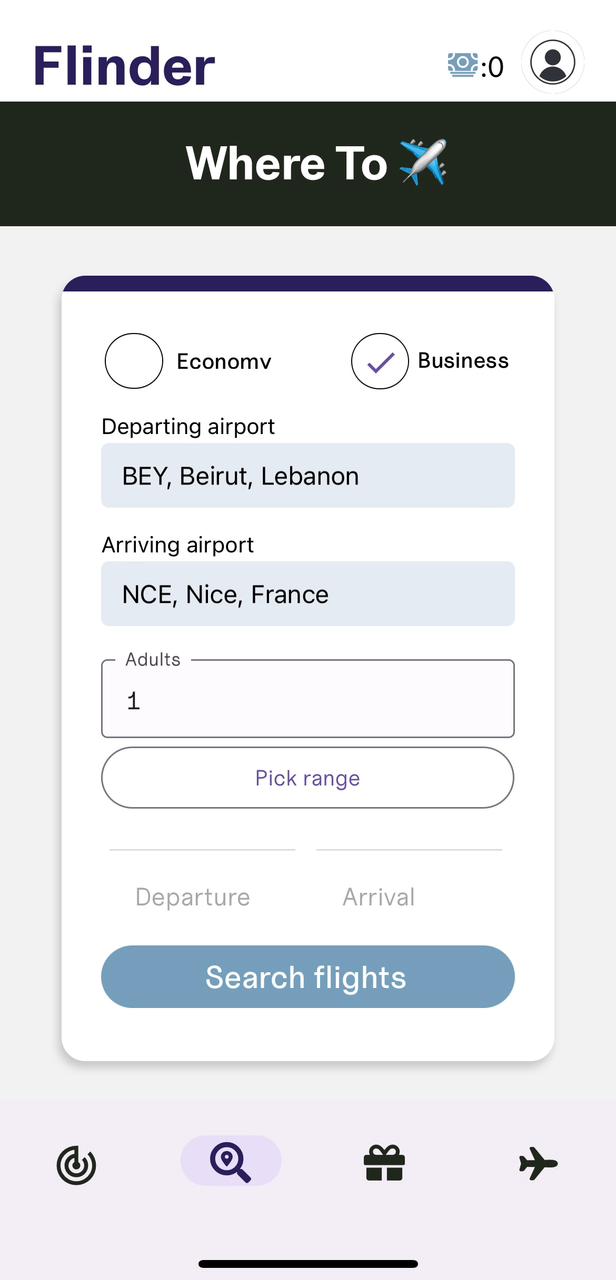Screen dimensions: 616x1280
Task: Focus the Adults number input
Action: click(x=308, y=701)
